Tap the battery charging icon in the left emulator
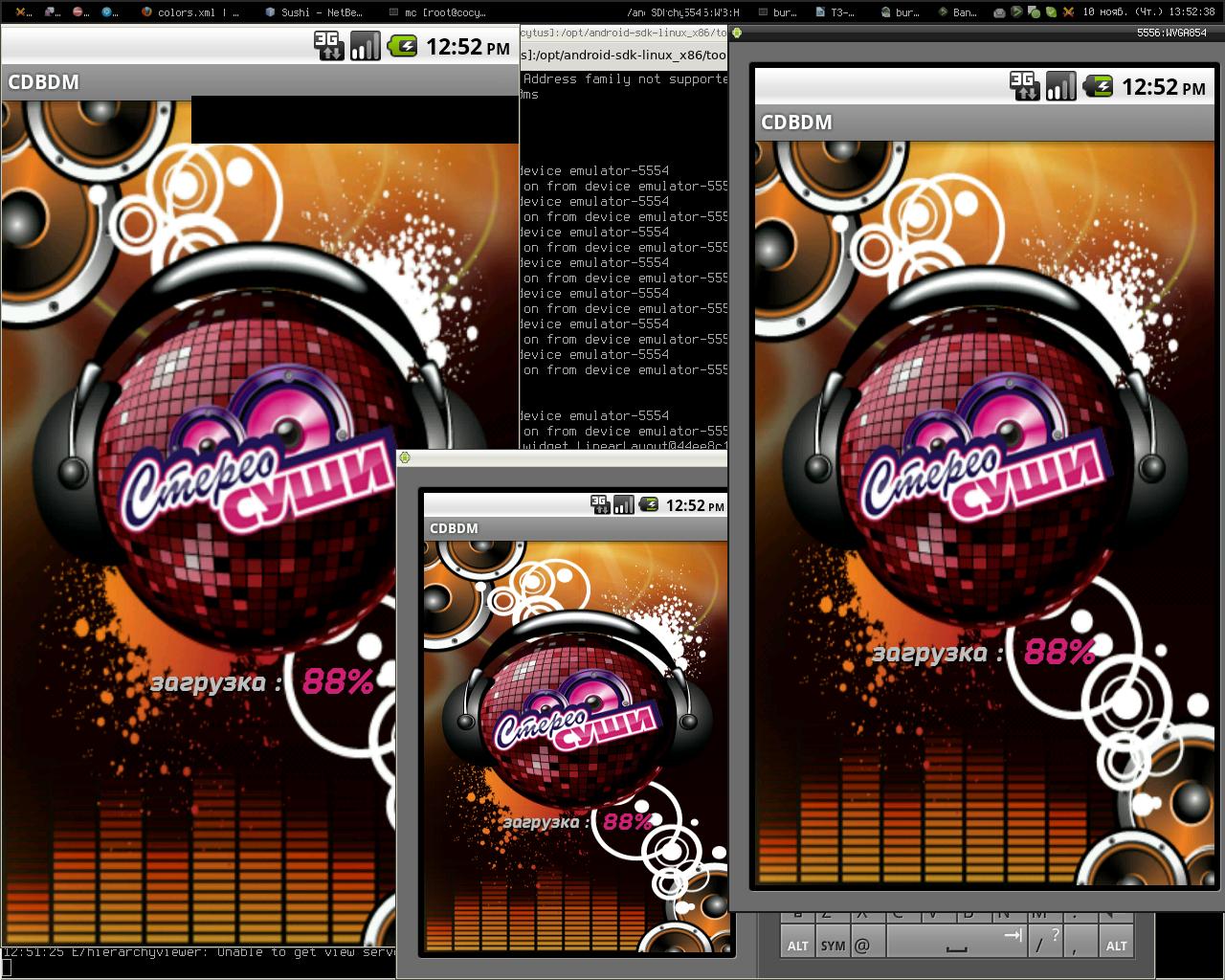This screenshot has width=1225, height=980. coord(402,45)
